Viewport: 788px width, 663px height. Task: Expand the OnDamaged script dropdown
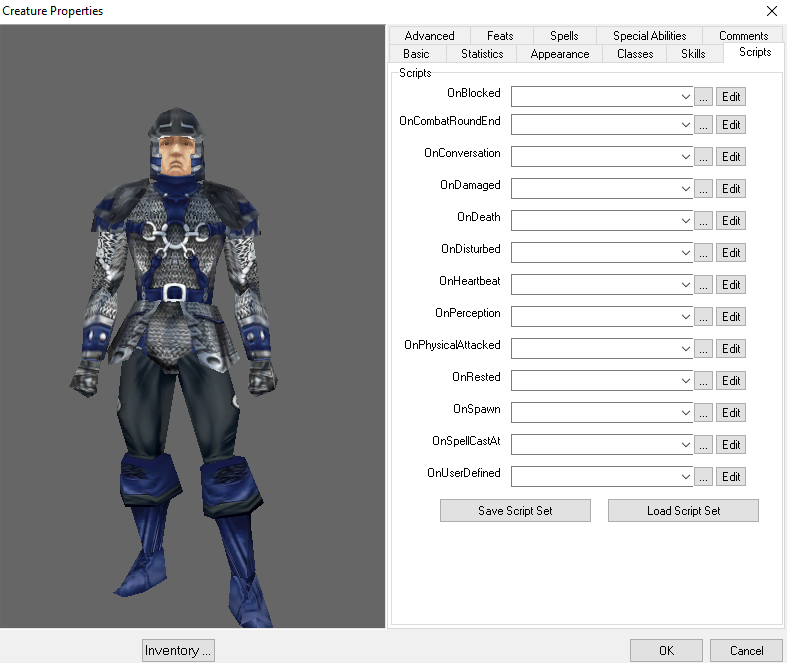[685, 189]
